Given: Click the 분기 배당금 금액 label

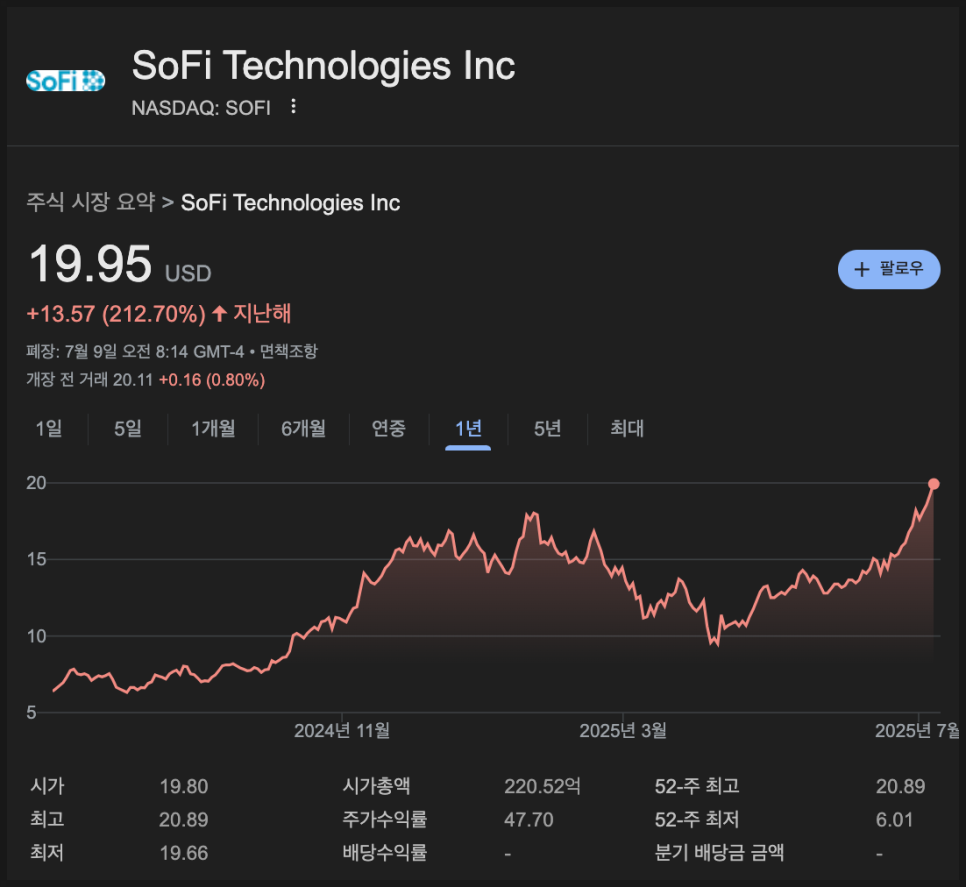Looking at the screenshot, I should [x=719, y=853].
